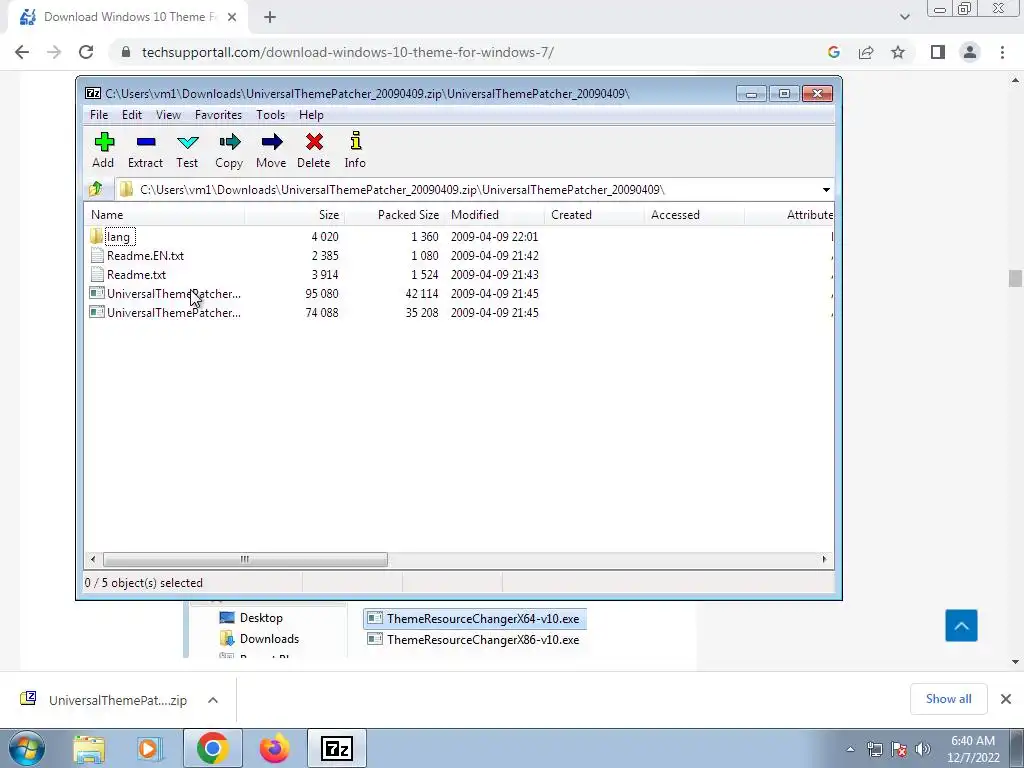
Task: Open the Edit menu
Action: pyautogui.click(x=132, y=115)
